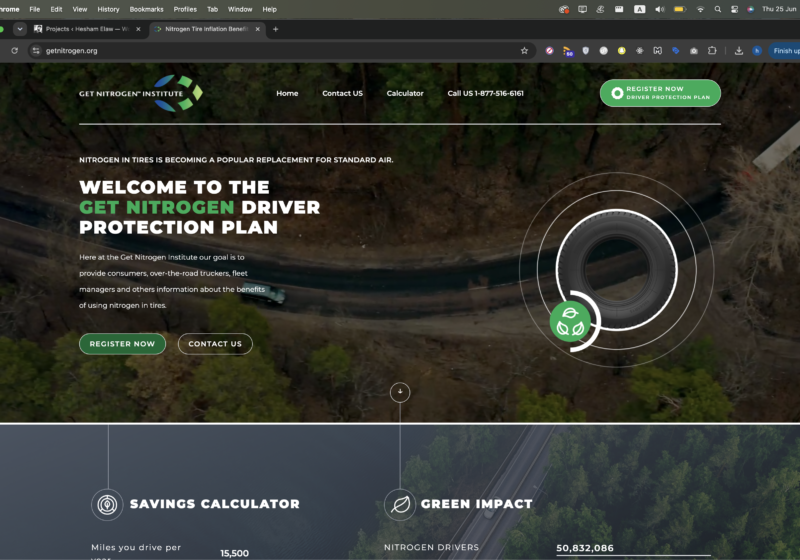Reload the page with the refresh icon
Image resolution: width=800 pixels, height=560 pixels.
[14, 50]
